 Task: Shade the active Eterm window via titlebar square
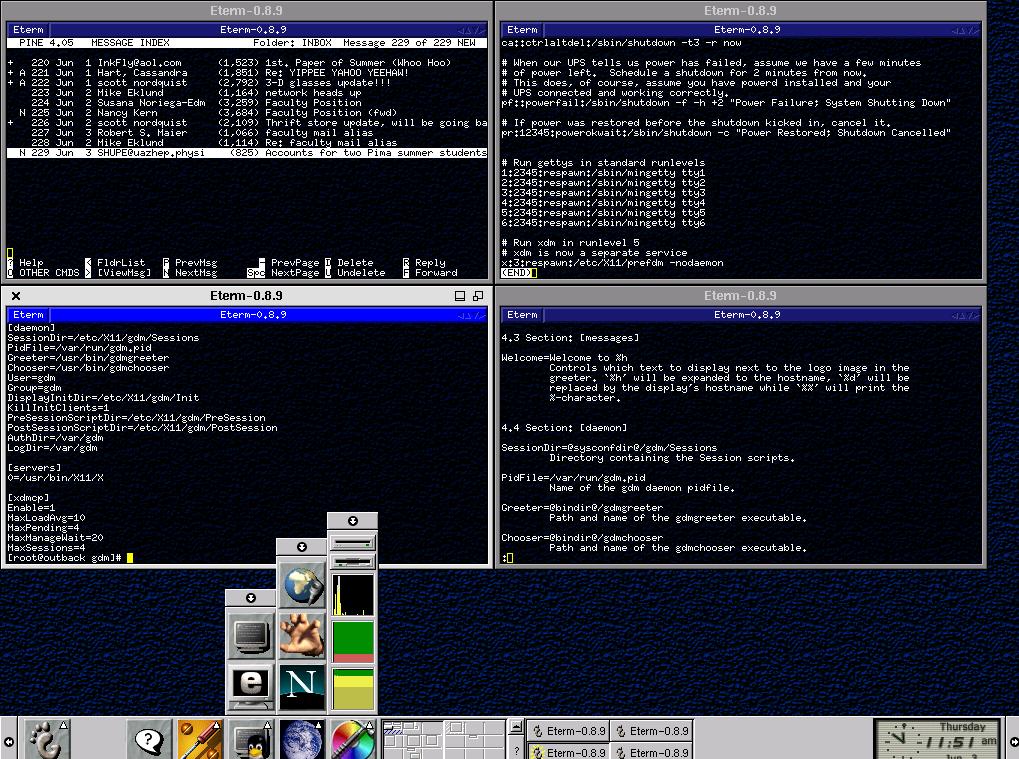459,296
